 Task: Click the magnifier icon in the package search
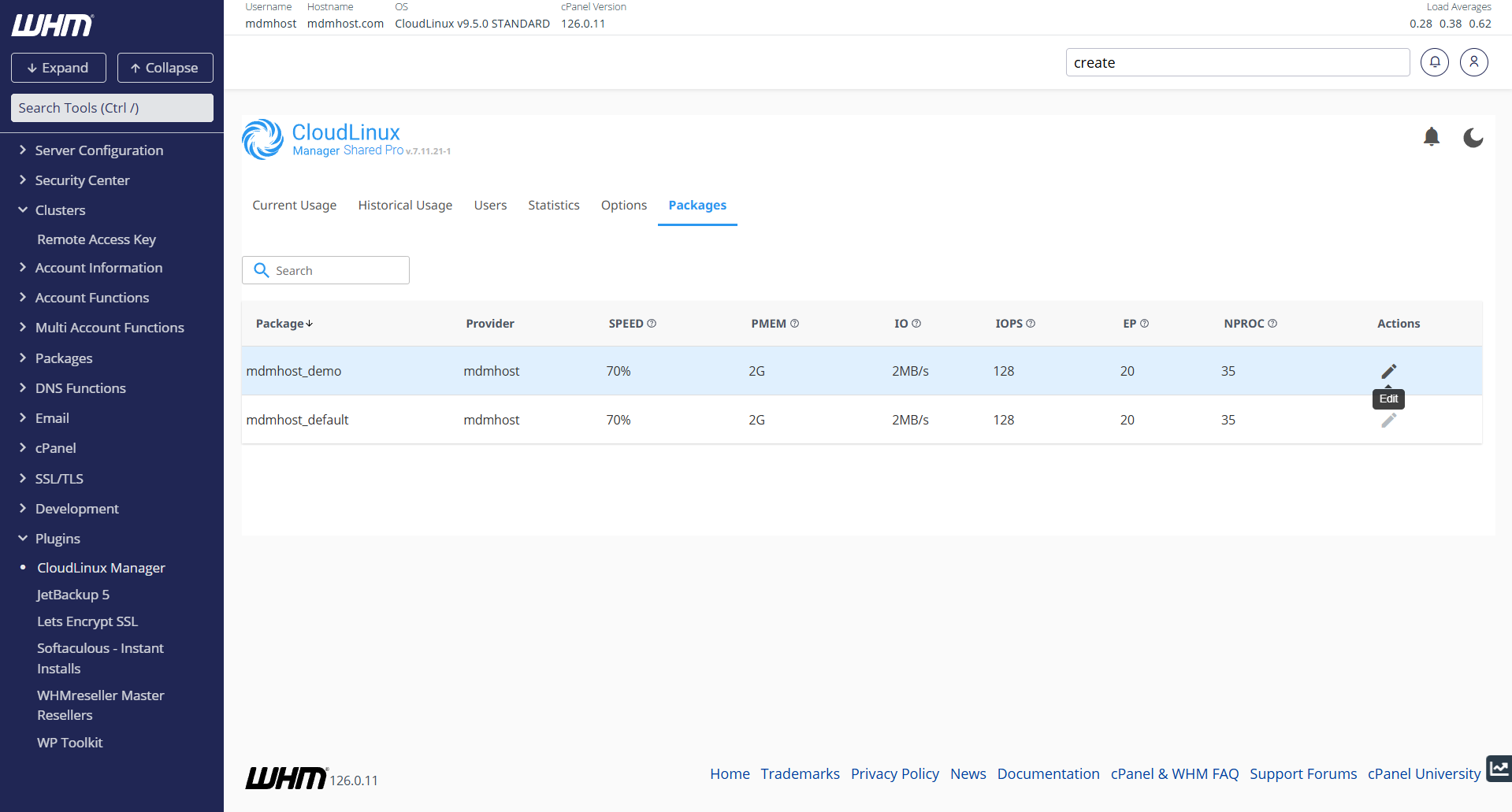[262, 270]
